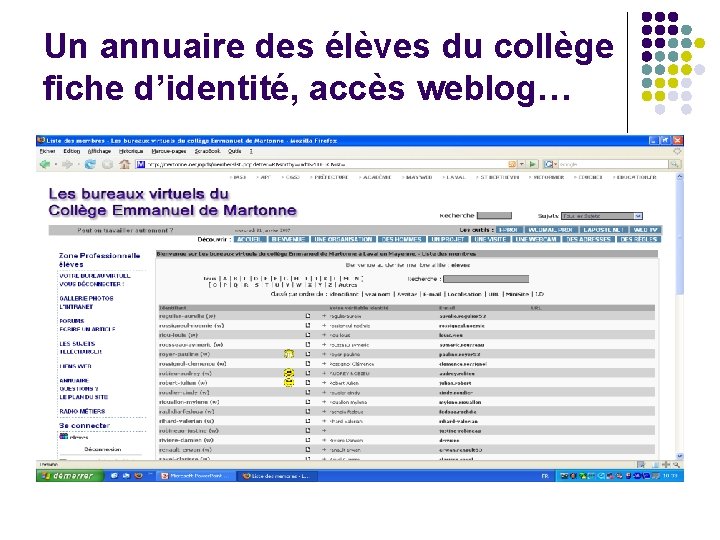The height and width of the screenshot is (540, 720).
Task: Sort members by the E-mail link
Action: click(x=432, y=294)
